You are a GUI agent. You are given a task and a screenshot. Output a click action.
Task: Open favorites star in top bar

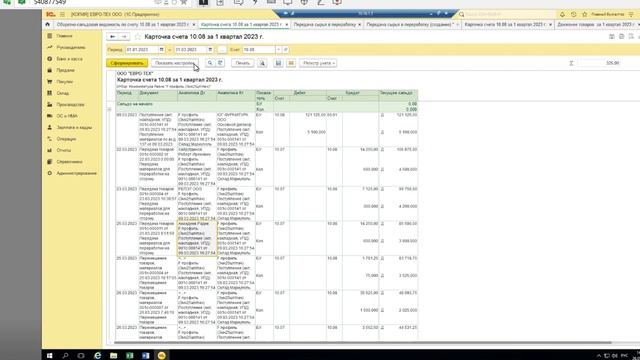tap(584, 14)
